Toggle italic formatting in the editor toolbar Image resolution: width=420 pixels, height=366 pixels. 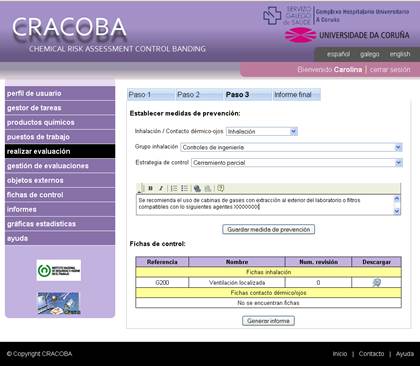point(161,188)
